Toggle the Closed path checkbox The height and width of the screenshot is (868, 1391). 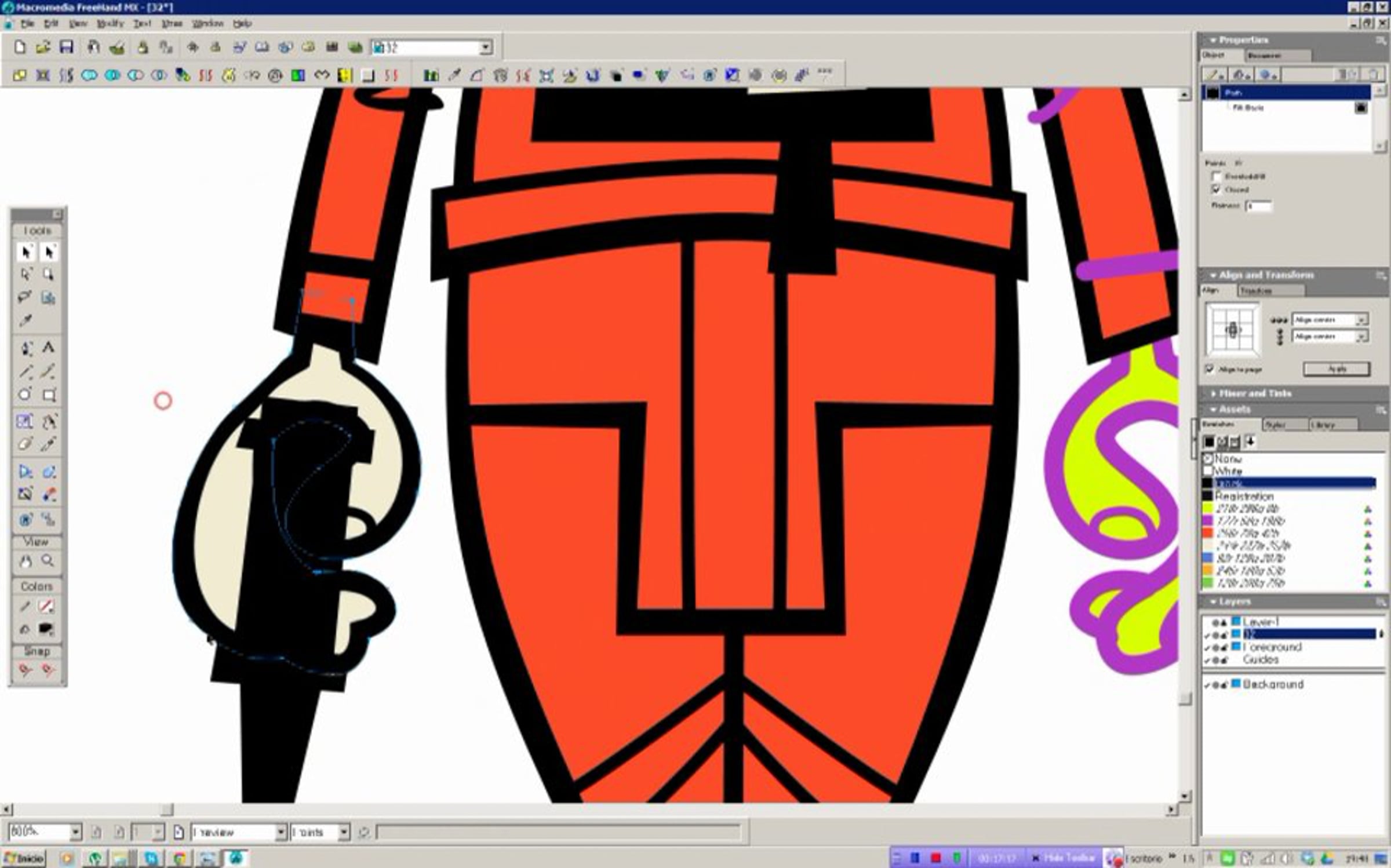1217,189
